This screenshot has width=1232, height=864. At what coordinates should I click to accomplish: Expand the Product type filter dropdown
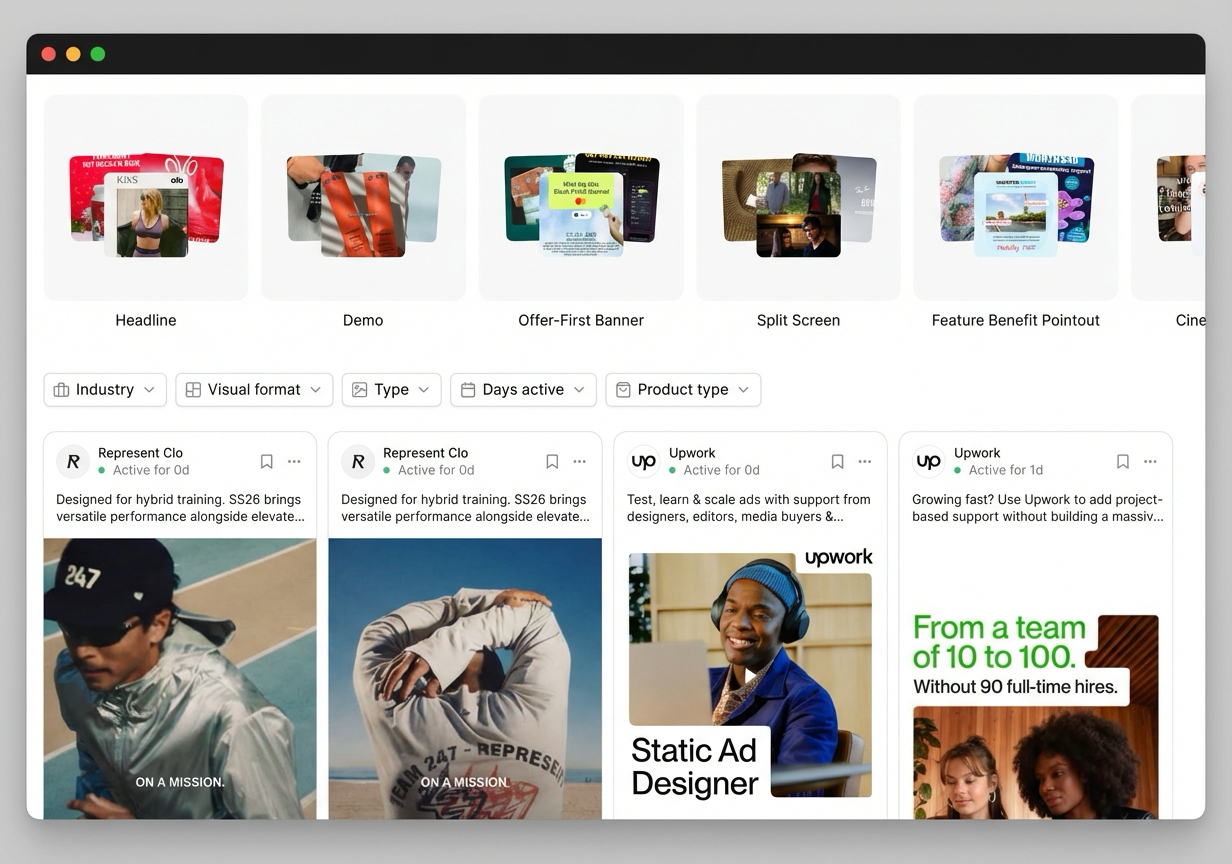683,390
